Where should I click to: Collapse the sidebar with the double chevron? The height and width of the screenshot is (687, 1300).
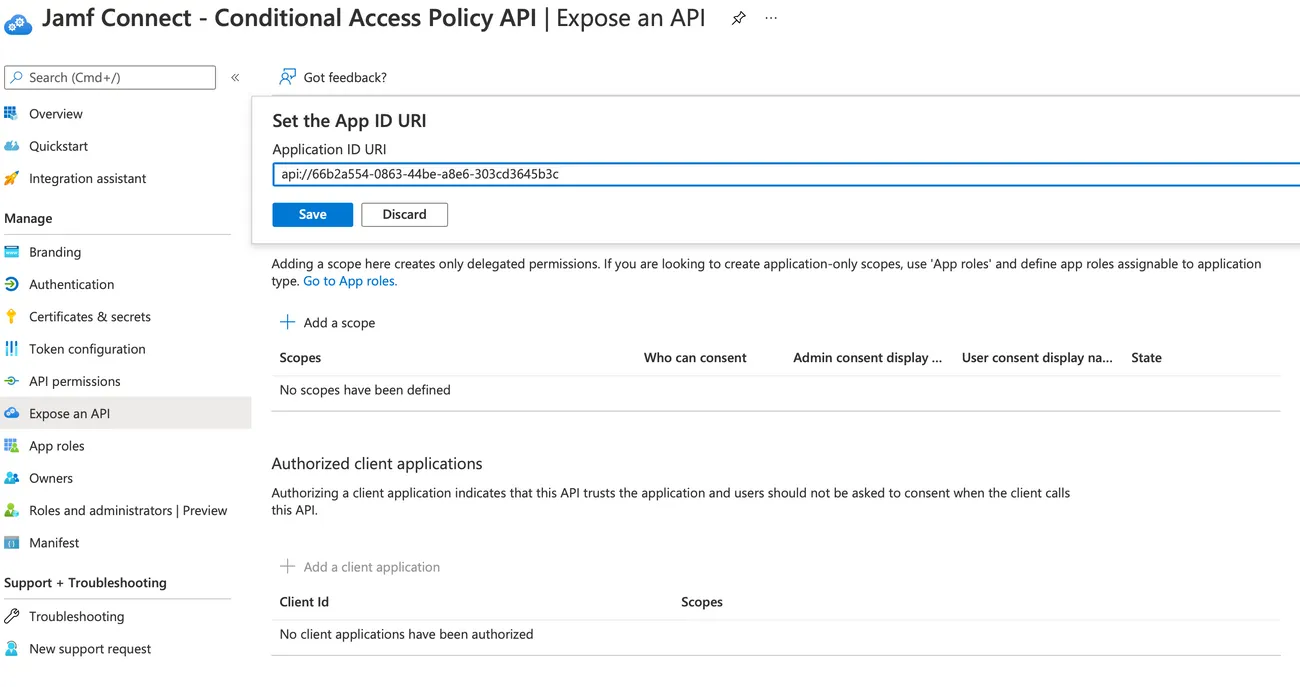[235, 77]
